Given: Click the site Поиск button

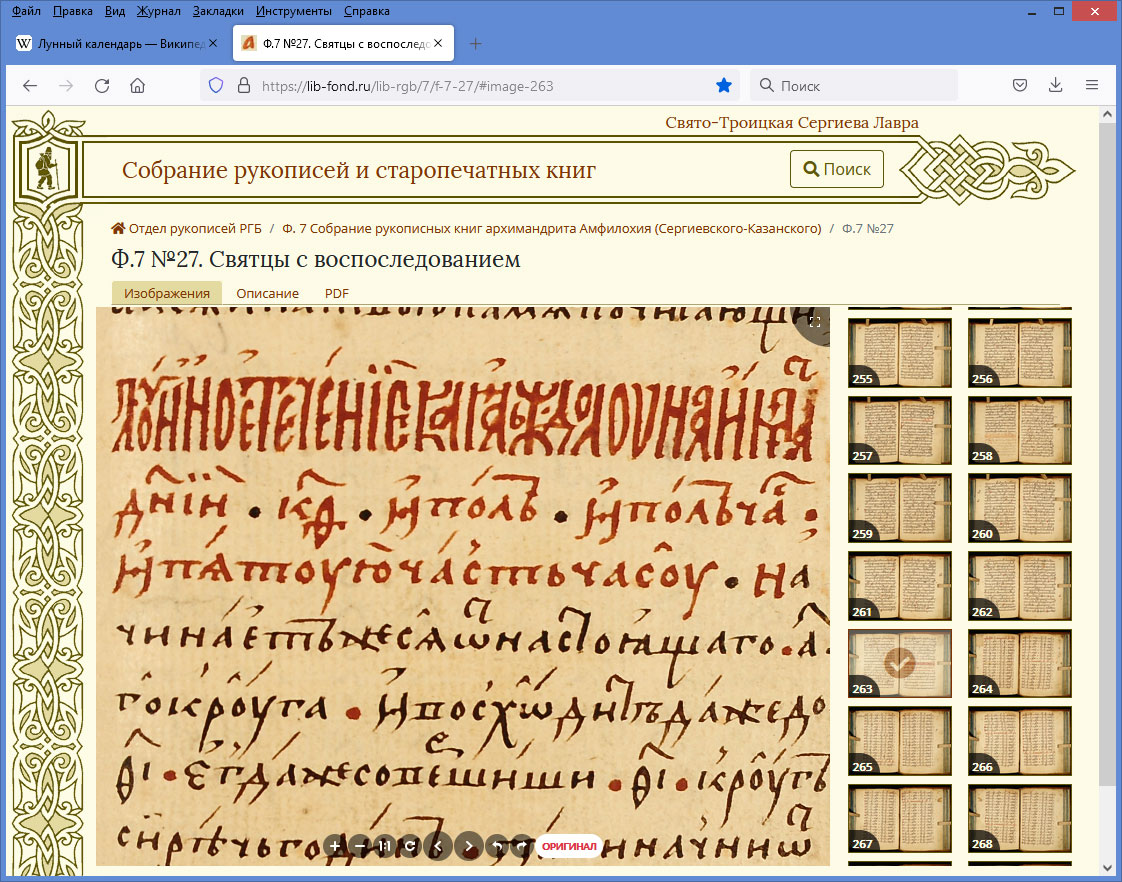Looking at the screenshot, I should pyautogui.click(x=836, y=169).
